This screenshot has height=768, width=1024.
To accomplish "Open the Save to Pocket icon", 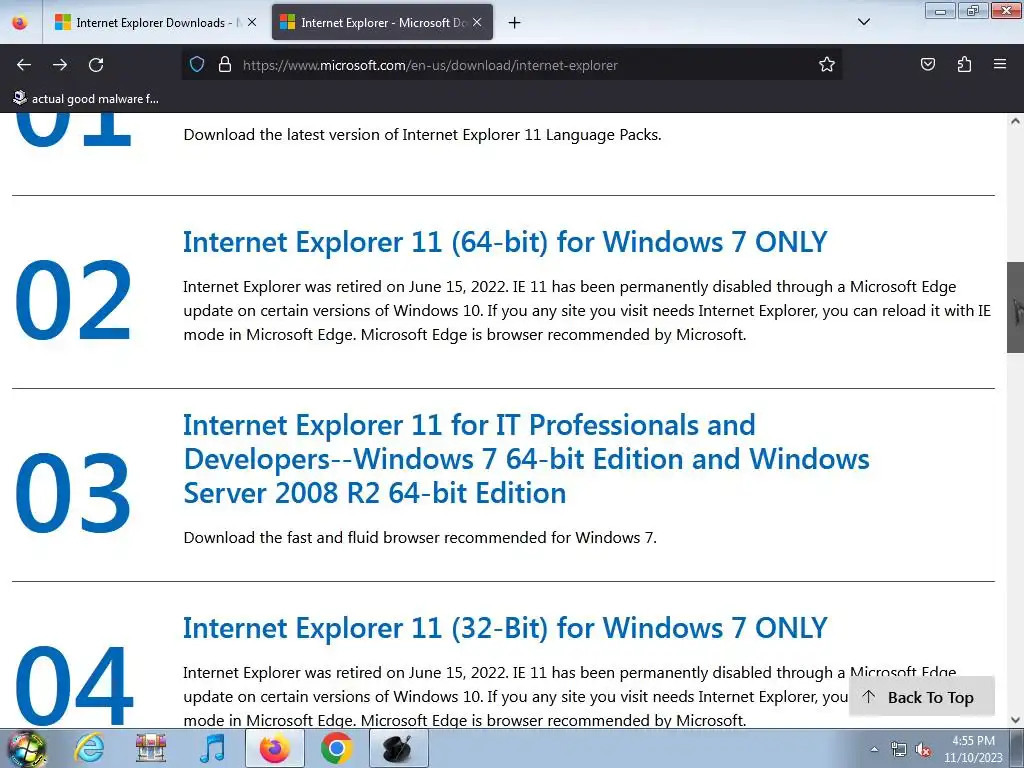I will (927, 65).
